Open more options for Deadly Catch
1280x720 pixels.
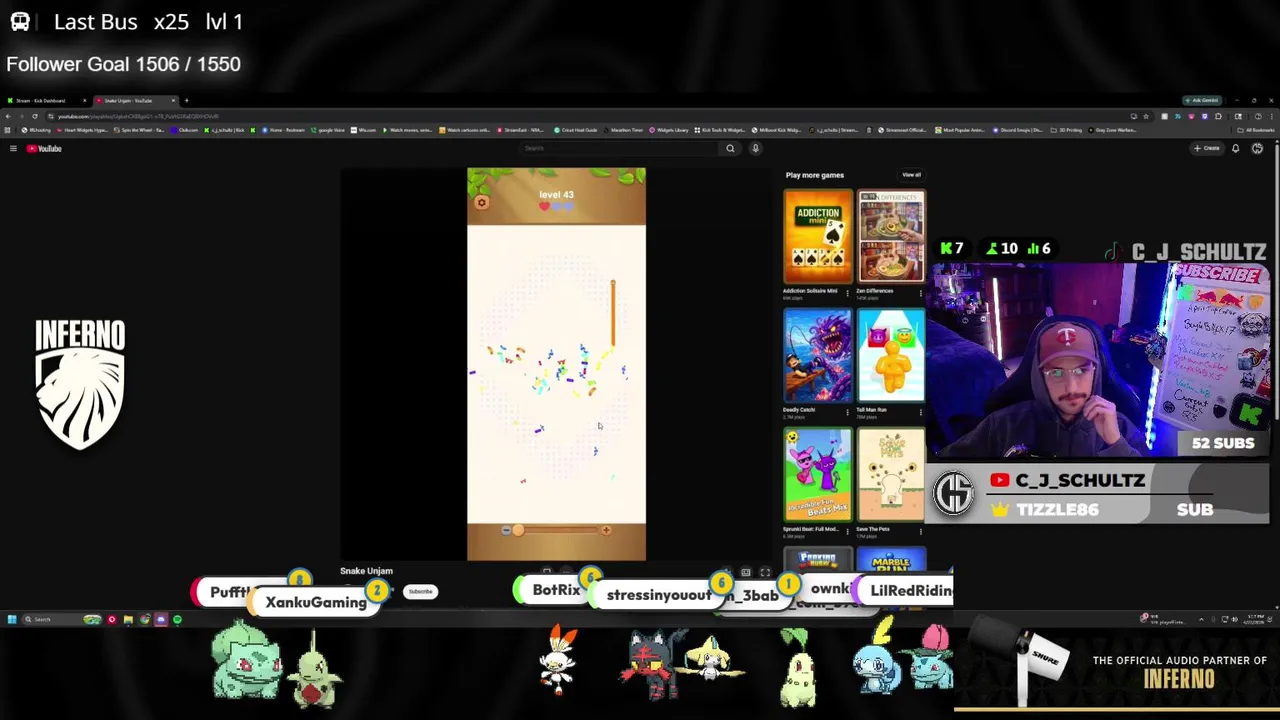point(848,412)
